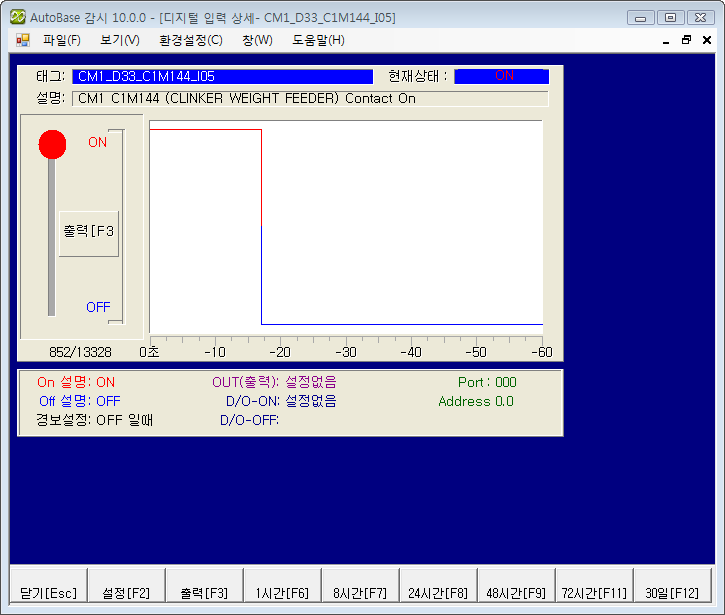The width and height of the screenshot is (725, 615).
Task: Show the 1시간[F6] trend range
Action: pyautogui.click(x=282, y=586)
